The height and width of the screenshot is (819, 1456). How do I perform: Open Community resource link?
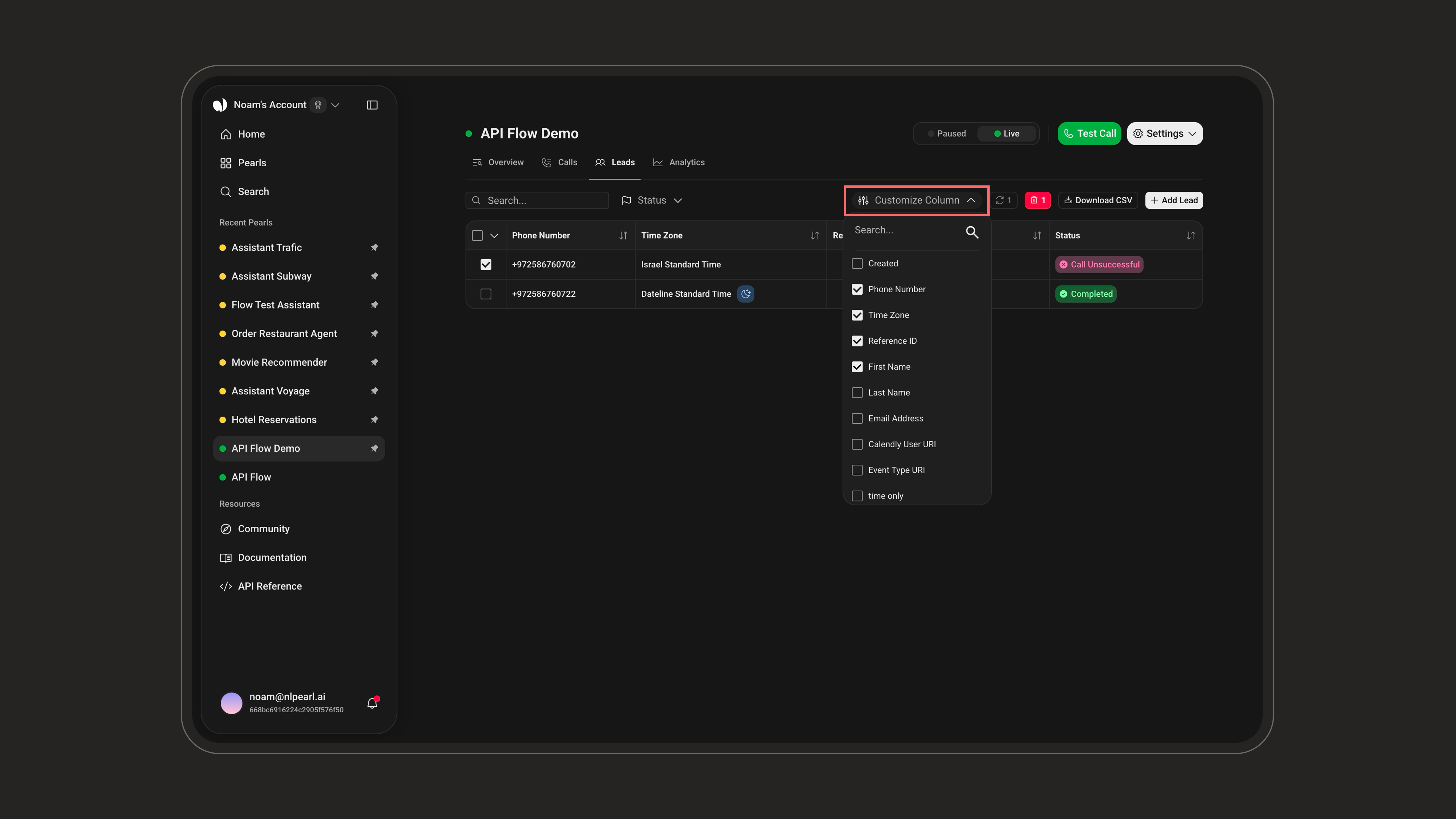click(263, 529)
